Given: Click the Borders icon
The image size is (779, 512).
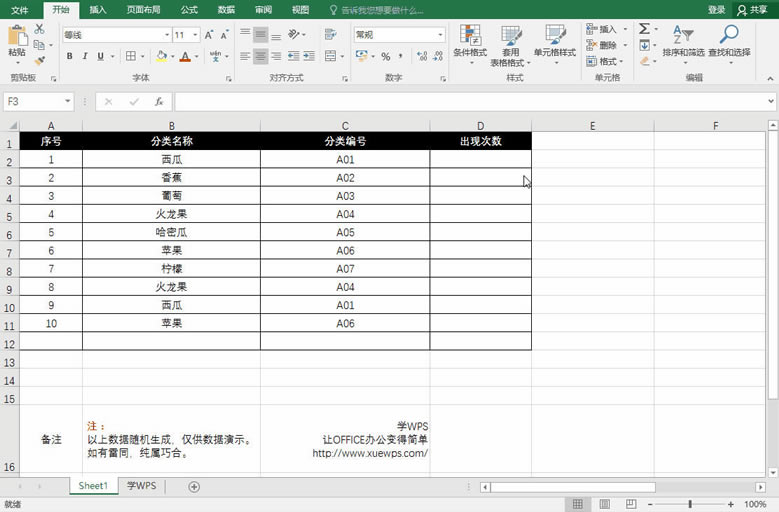Looking at the screenshot, I should pyautogui.click(x=131, y=56).
